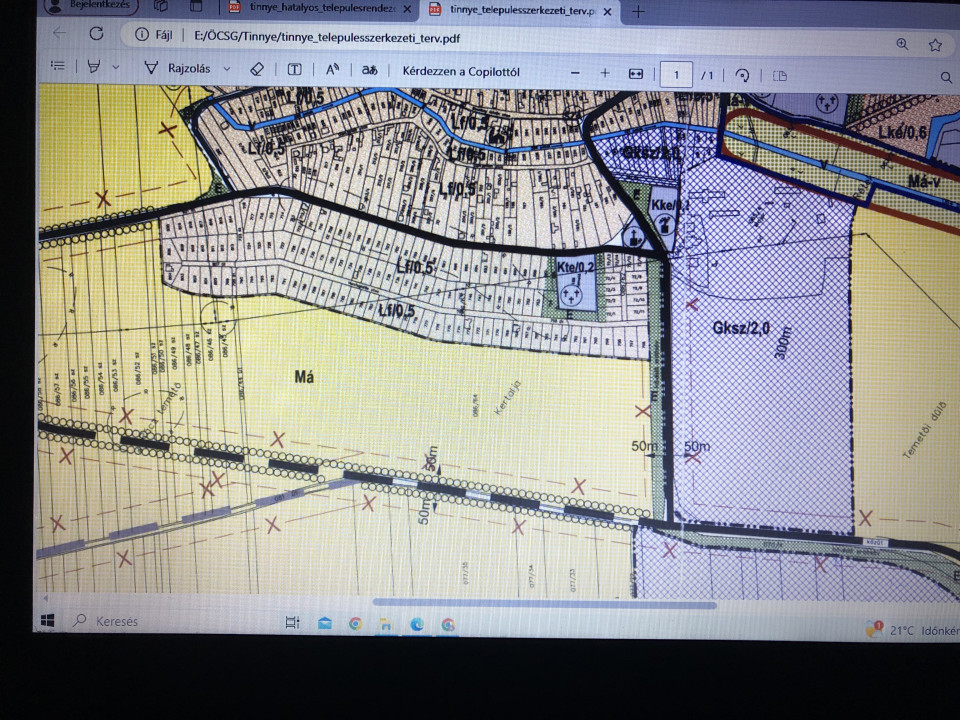The image size is (960, 720).
Task: Click the page number input field
Action: (x=677, y=74)
